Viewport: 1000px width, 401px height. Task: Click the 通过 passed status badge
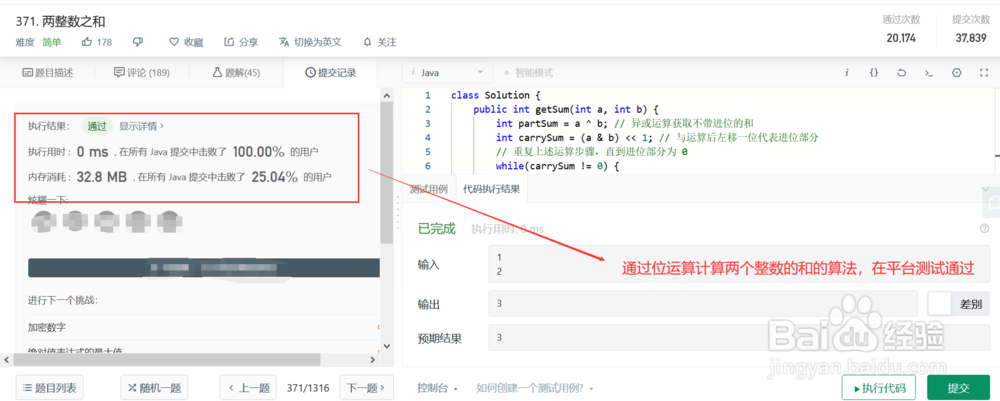coord(97,126)
